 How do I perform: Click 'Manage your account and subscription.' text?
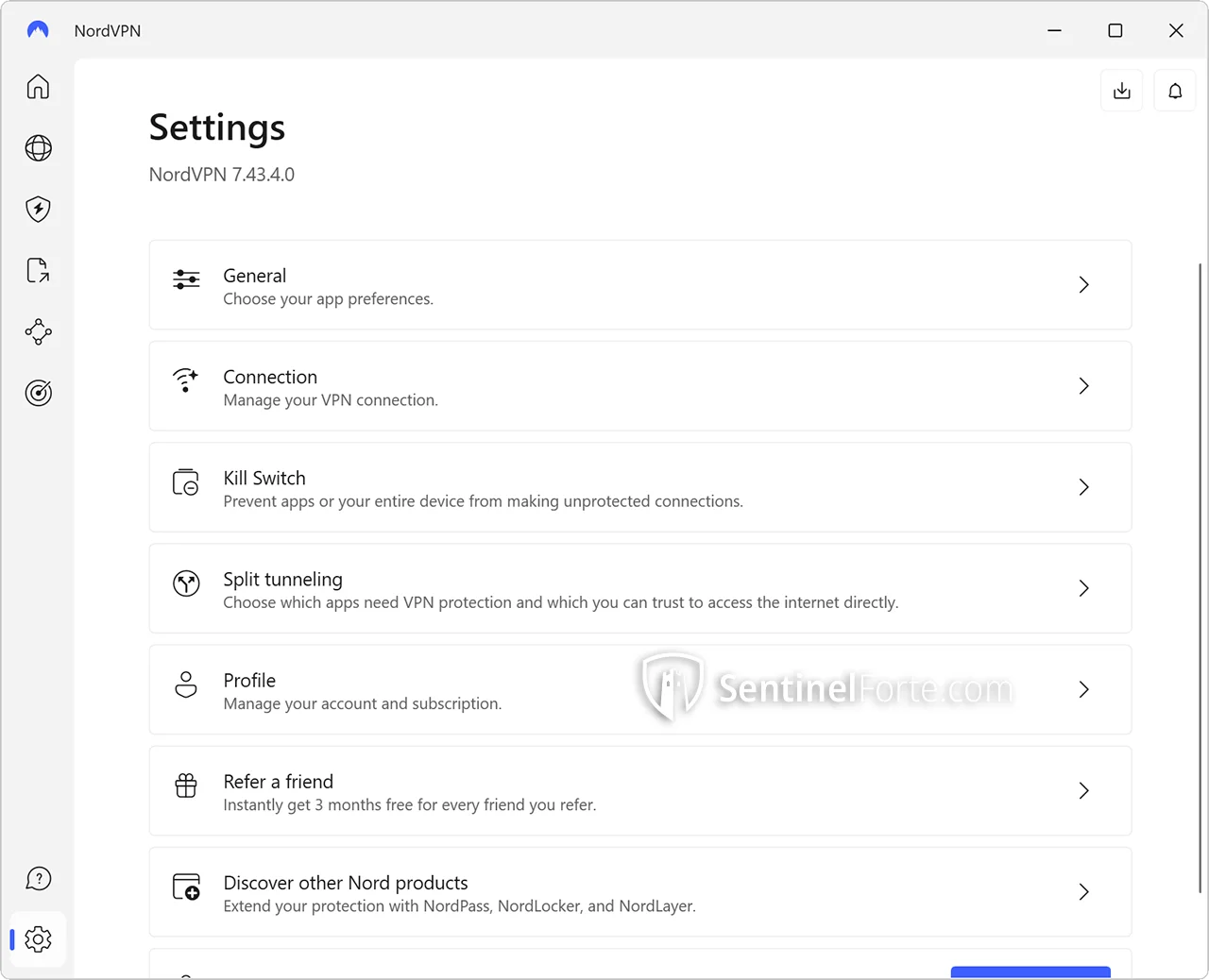coord(363,704)
